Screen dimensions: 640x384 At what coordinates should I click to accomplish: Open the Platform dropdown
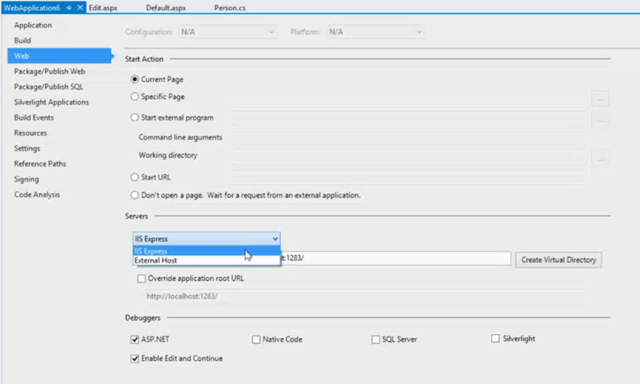click(376, 32)
